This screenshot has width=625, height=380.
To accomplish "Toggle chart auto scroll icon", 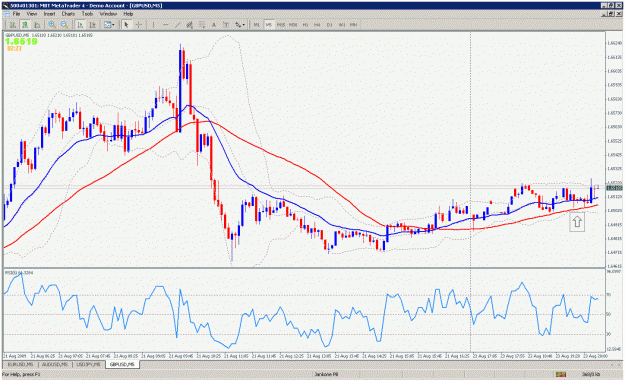I will [x=80, y=25].
